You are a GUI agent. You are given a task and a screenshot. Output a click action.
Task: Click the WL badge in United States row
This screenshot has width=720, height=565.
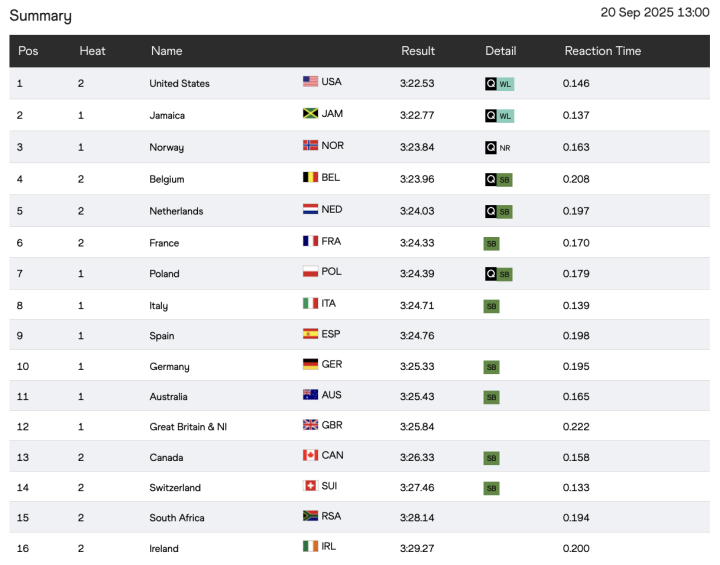[505, 84]
